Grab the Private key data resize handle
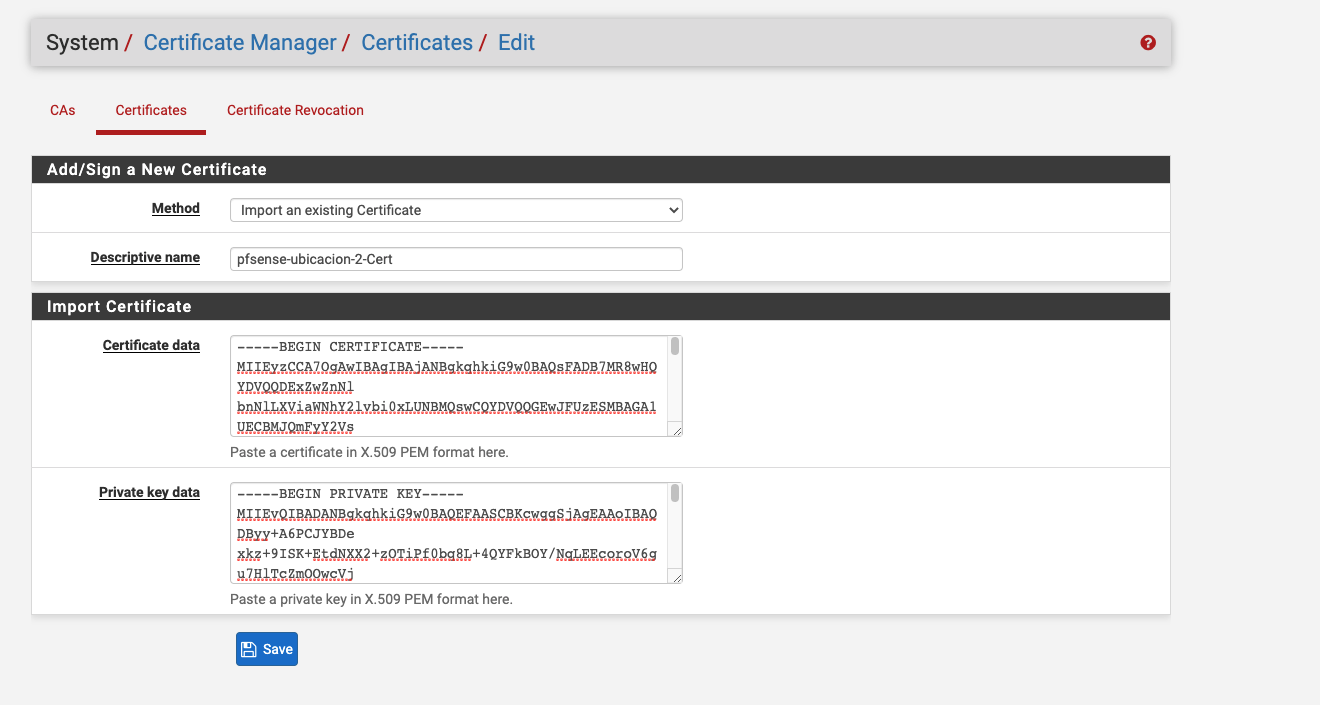 tap(676, 577)
